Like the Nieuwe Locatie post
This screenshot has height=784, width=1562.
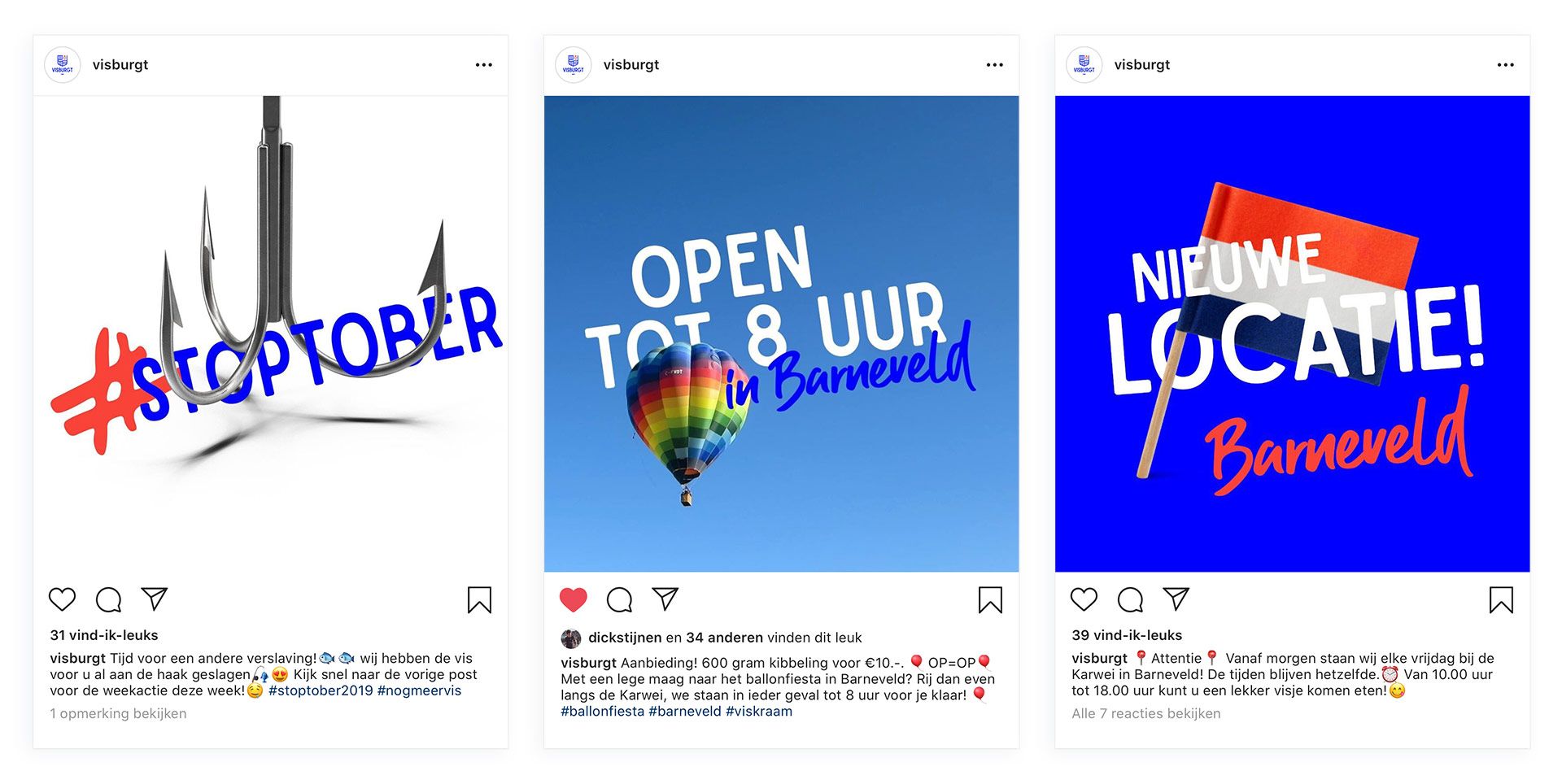[1084, 599]
